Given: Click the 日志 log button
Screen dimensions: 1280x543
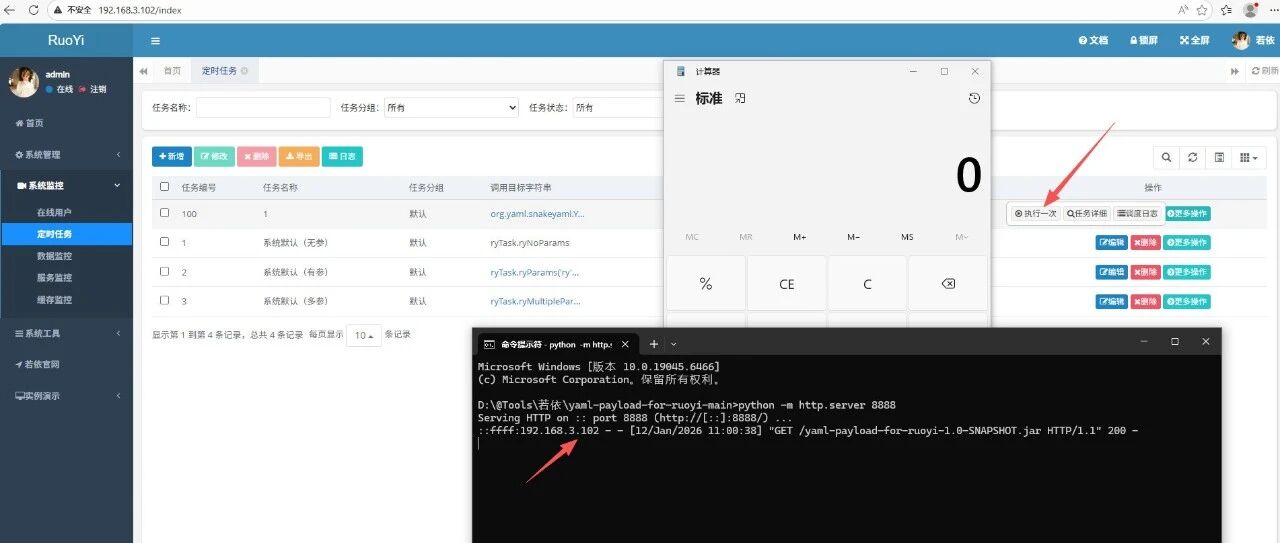Looking at the screenshot, I should [342, 156].
